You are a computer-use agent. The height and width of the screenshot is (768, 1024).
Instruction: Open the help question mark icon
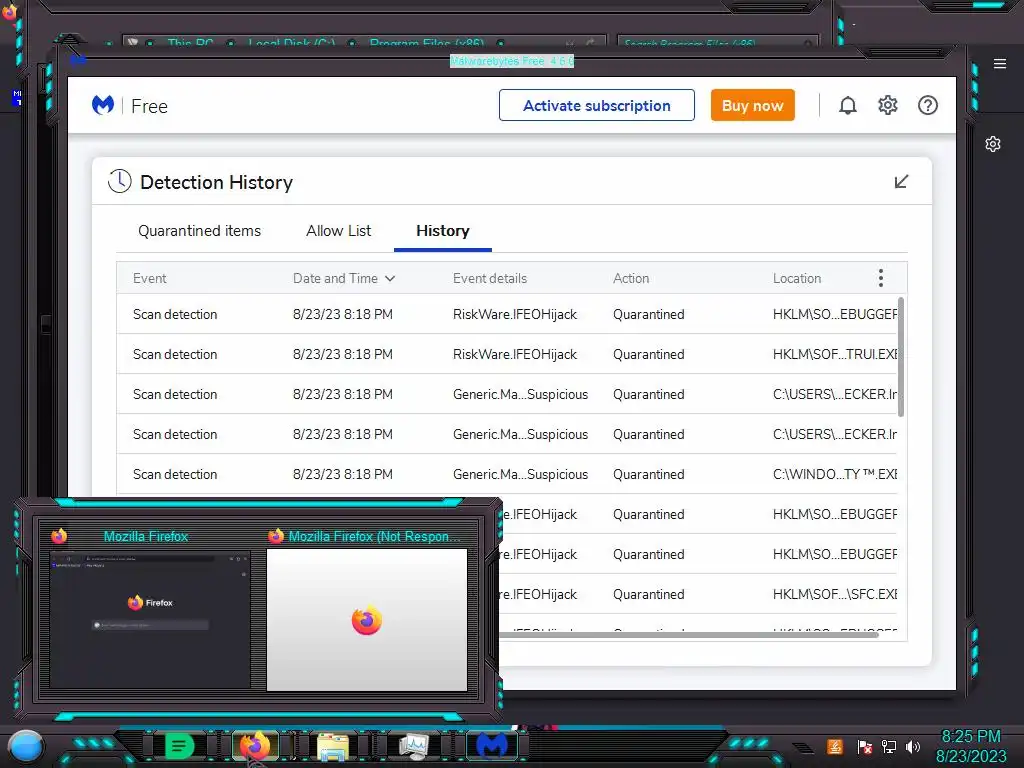[927, 105]
